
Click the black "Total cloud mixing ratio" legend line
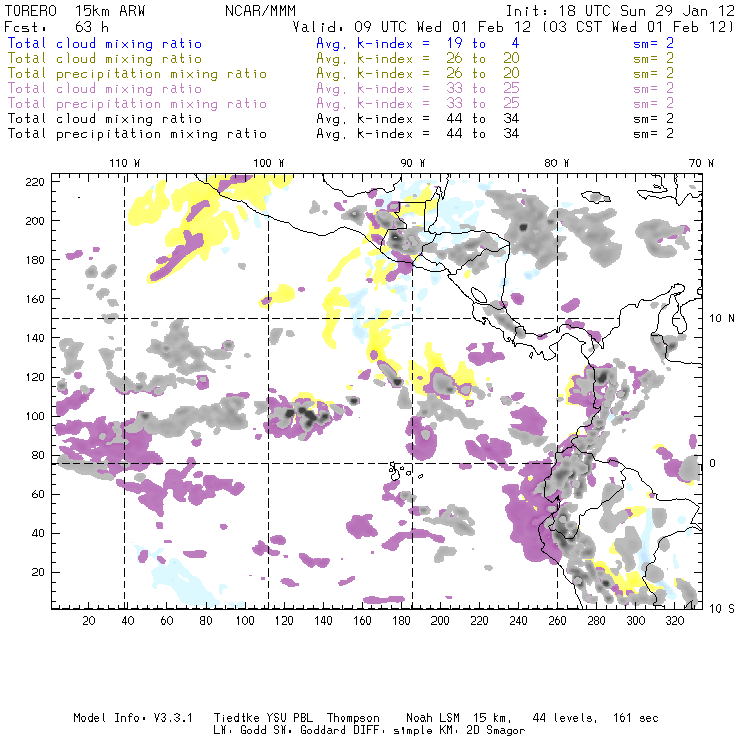point(105,119)
